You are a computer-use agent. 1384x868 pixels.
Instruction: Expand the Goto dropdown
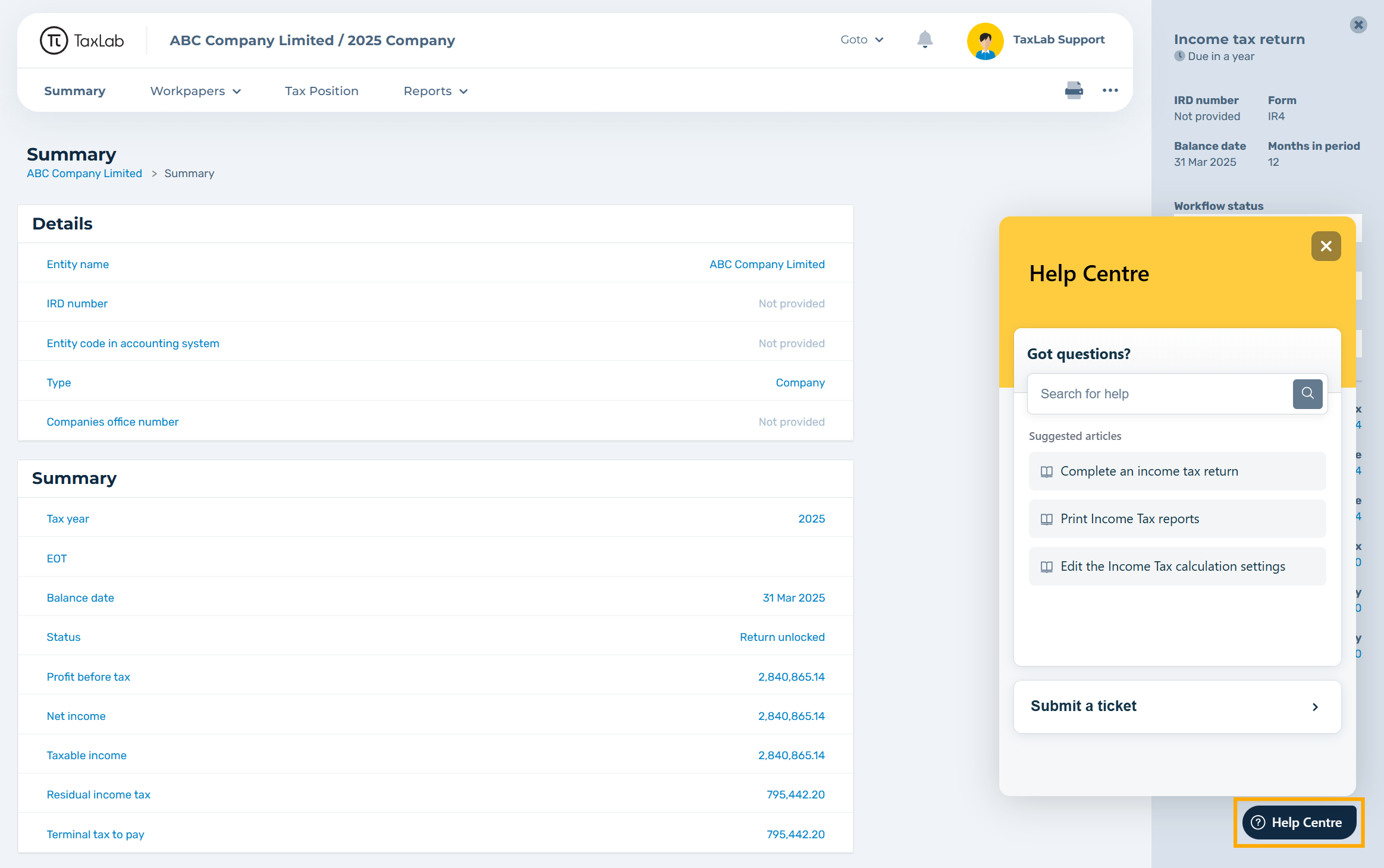point(861,40)
